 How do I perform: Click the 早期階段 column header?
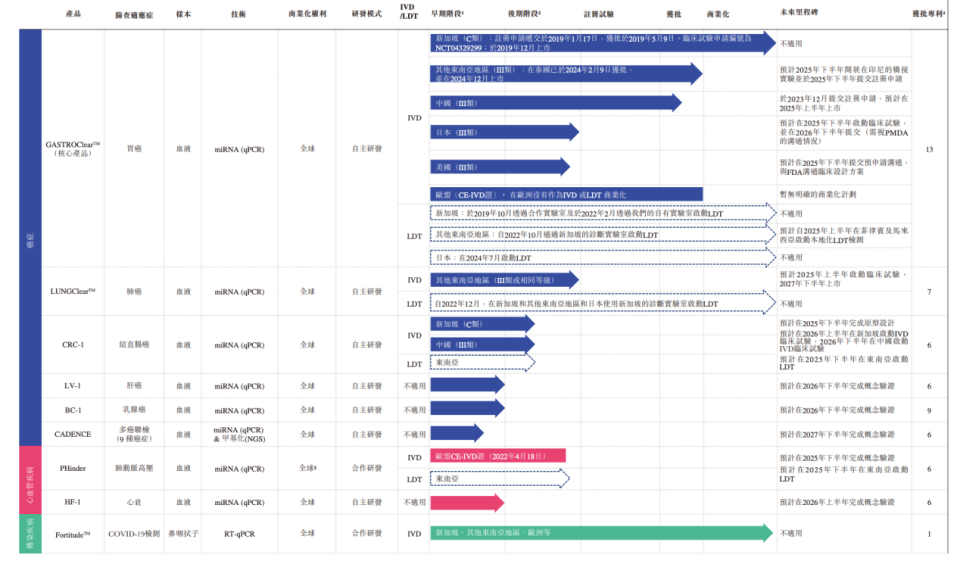447,13
